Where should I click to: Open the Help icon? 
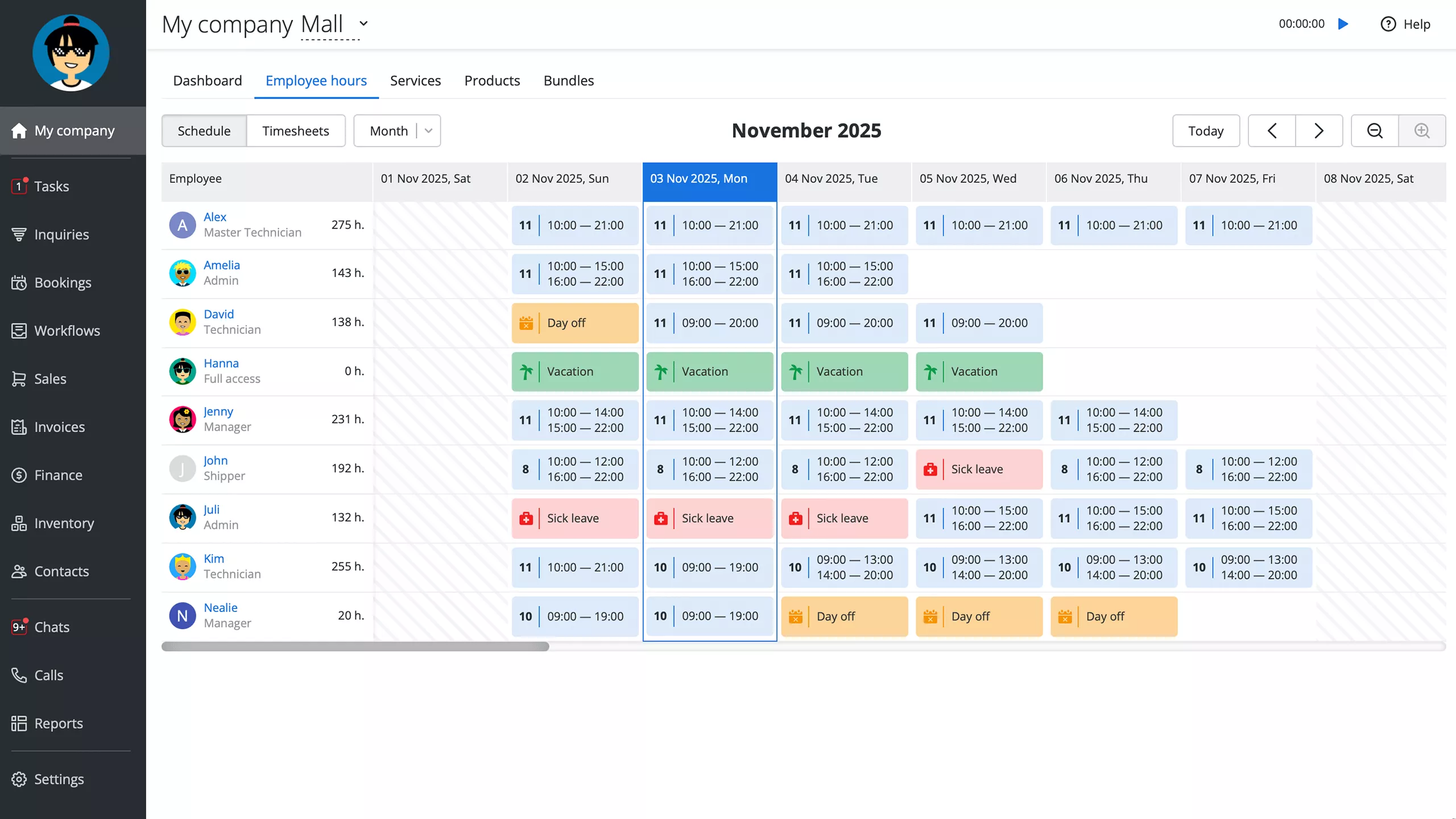tap(1388, 24)
